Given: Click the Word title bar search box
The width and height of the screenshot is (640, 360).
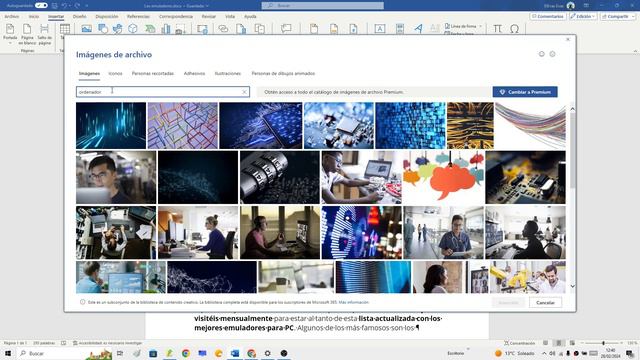Looking at the screenshot, I should coord(322,6).
